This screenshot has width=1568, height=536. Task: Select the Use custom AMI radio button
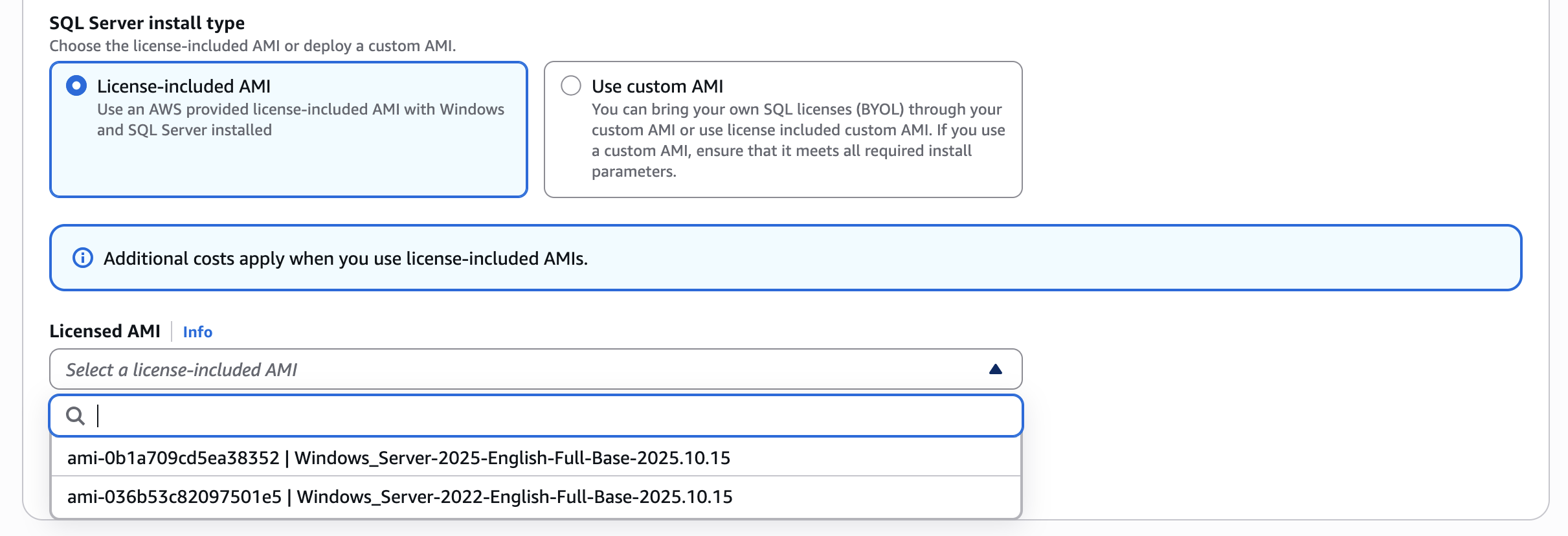click(571, 85)
